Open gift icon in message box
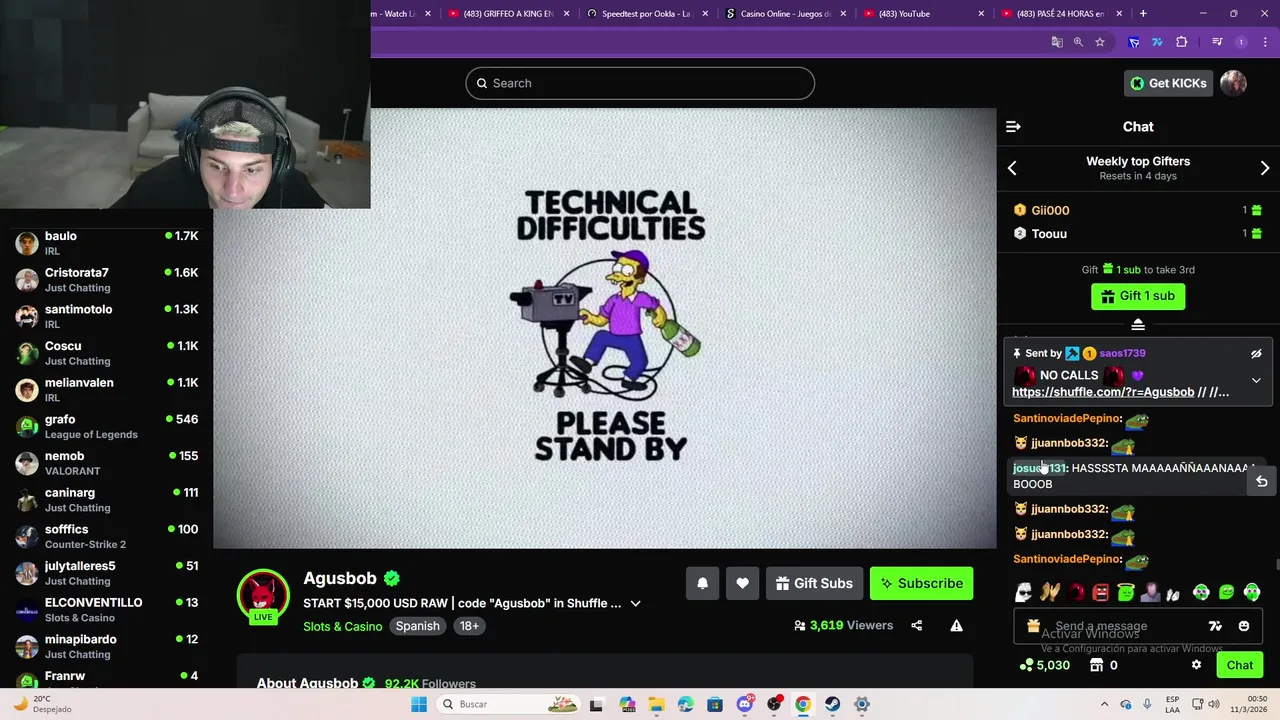Screen dimensions: 1280x720 (x=1033, y=626)
